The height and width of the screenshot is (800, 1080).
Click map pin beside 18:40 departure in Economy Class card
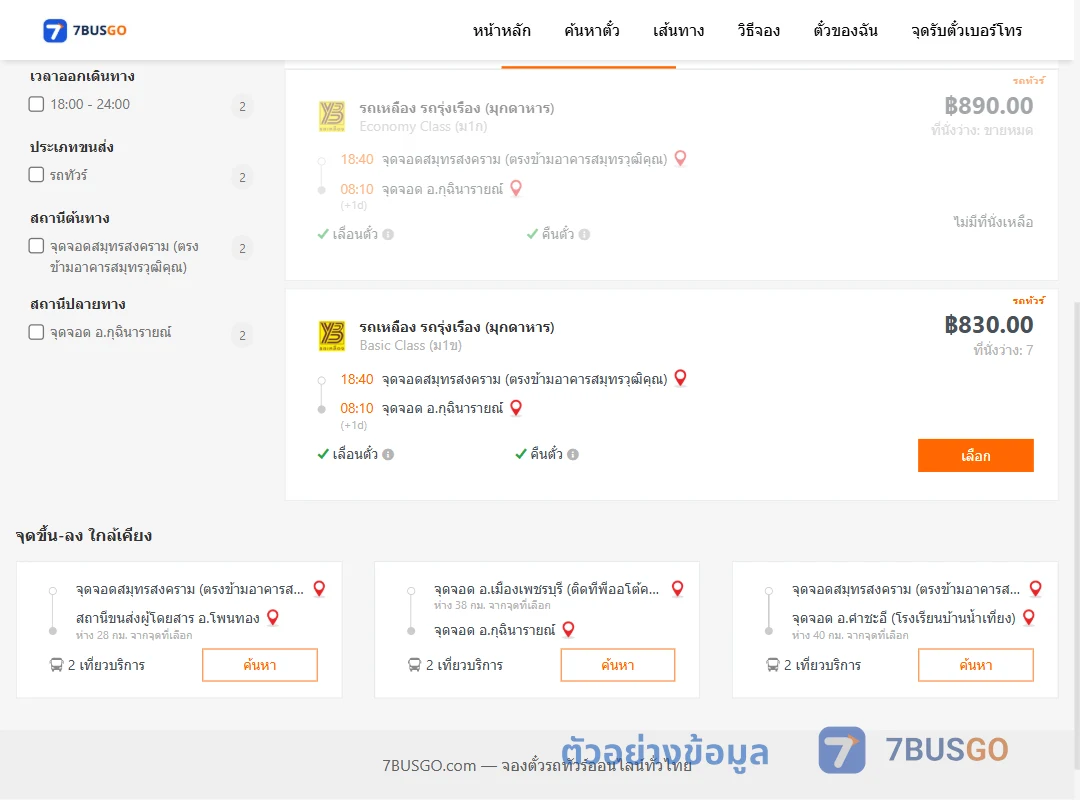pyautogui.click(x=681, y=158)
